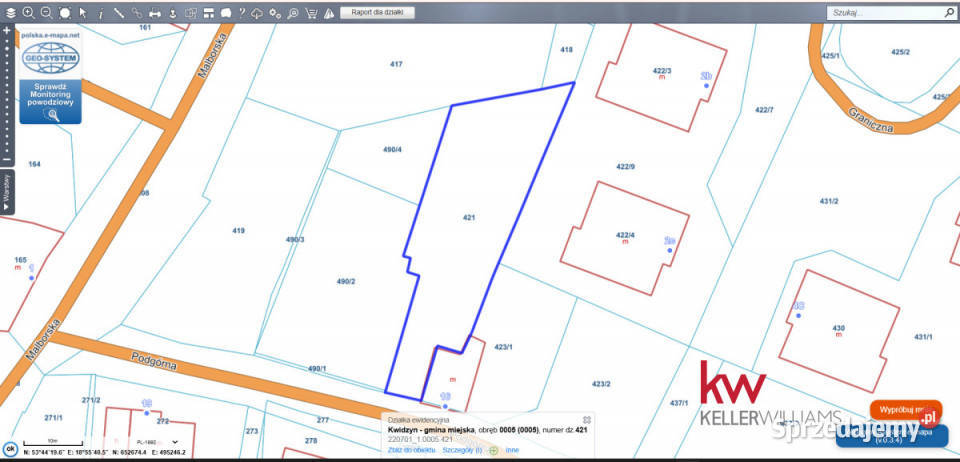The width and height of the screenshot is (960, 462).
Task: Click the cloud download icon
Action: [x=257, y=13]
